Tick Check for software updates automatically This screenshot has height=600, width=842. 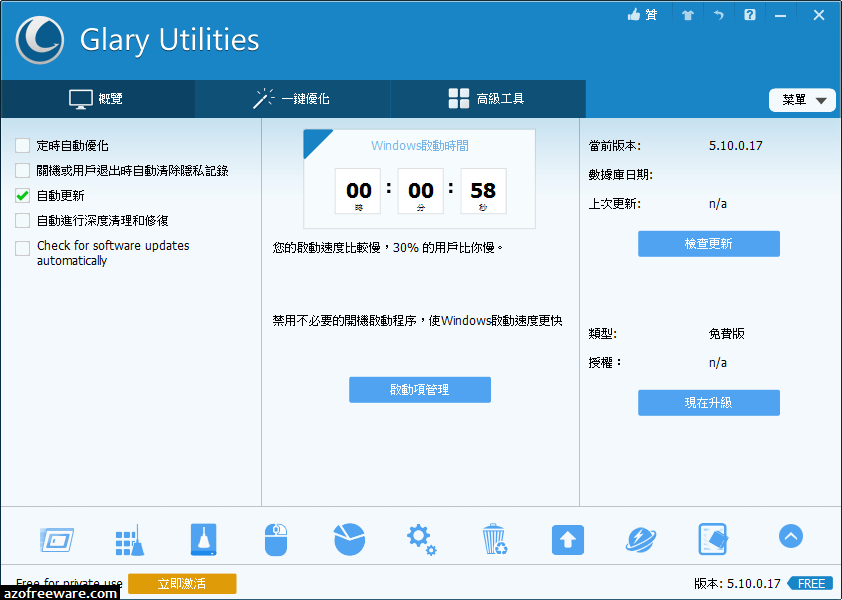pyautogui.click(x=23, y=248)
